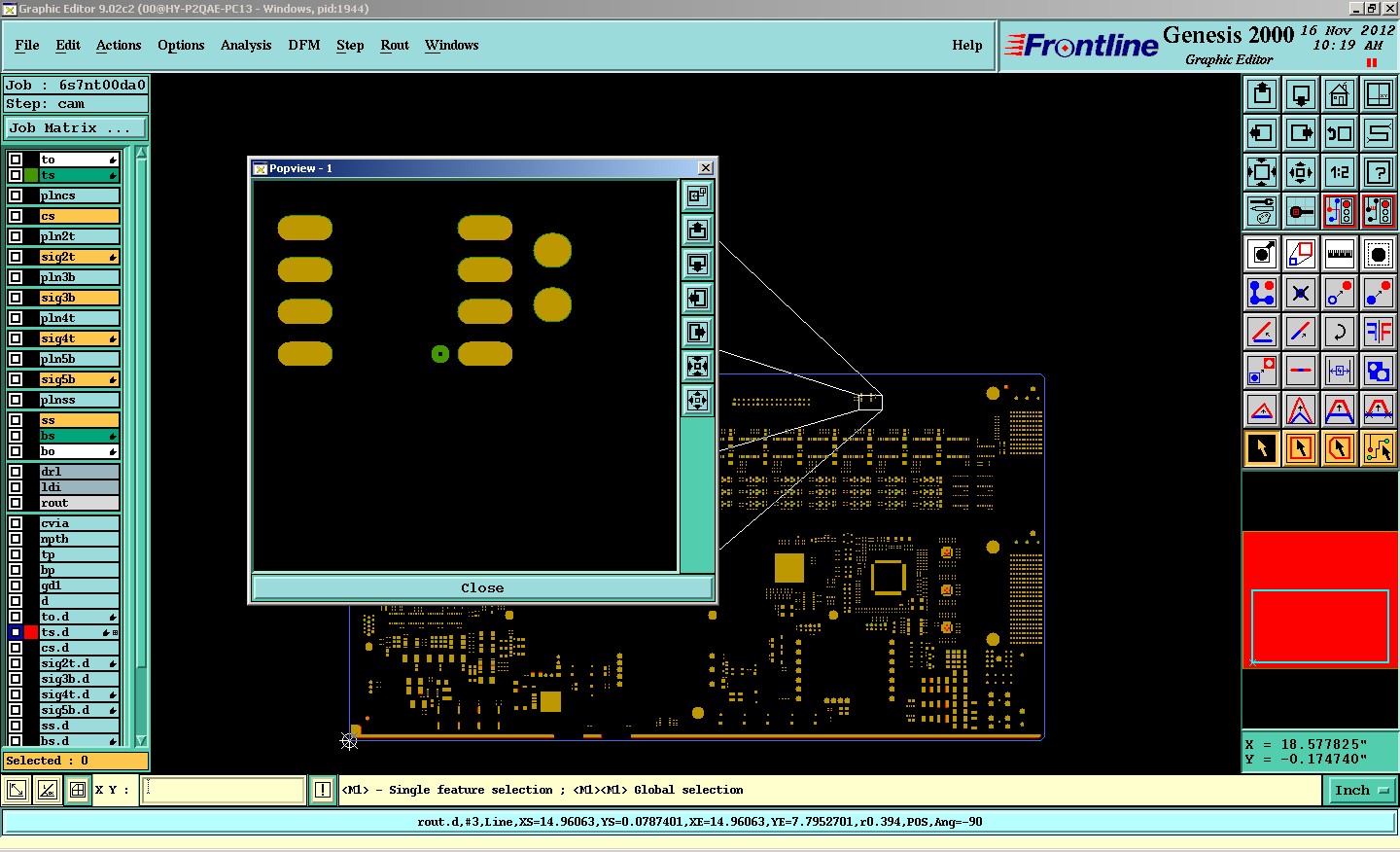Open the Rout menu
The image size is (1400, 852).
tap(395, 45)
